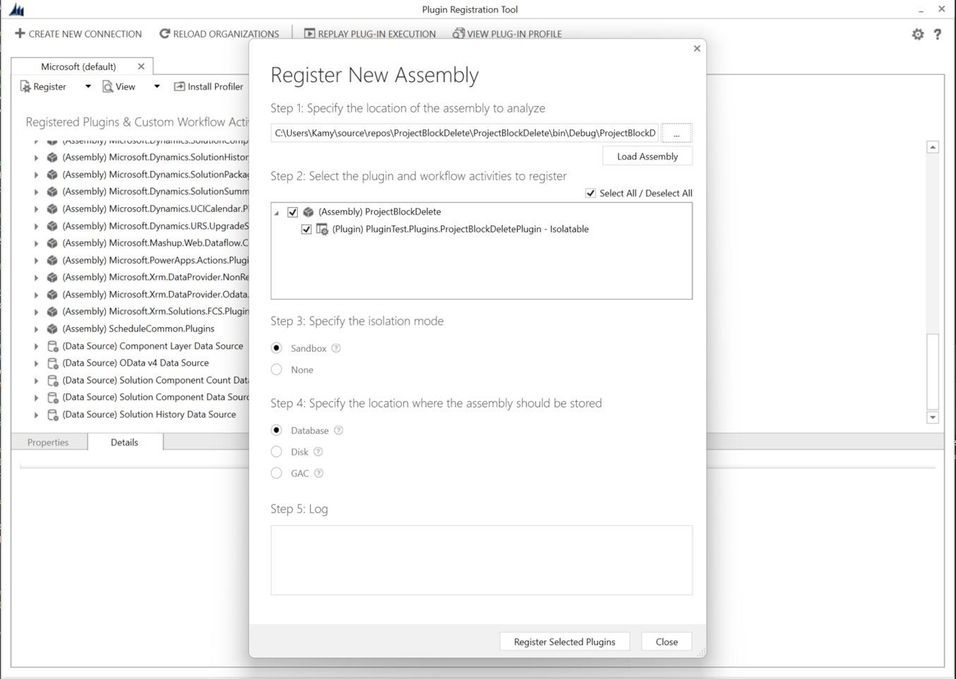Open the View dropdown arrow
Viewport: 956px width, 679px height.
[x=157, y=87]
